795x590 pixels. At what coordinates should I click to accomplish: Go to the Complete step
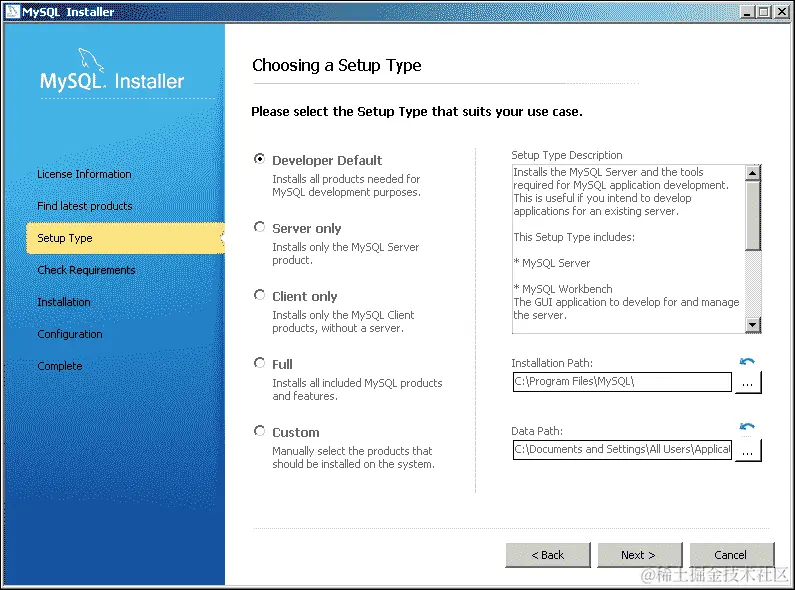(x=60, y=366)
